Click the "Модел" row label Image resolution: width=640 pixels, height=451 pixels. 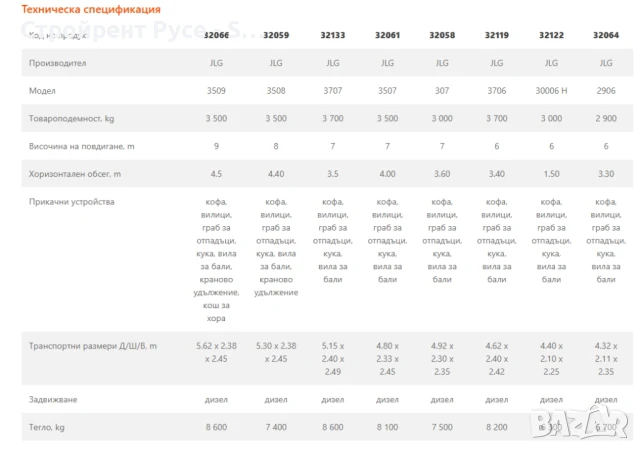(42, 91)
